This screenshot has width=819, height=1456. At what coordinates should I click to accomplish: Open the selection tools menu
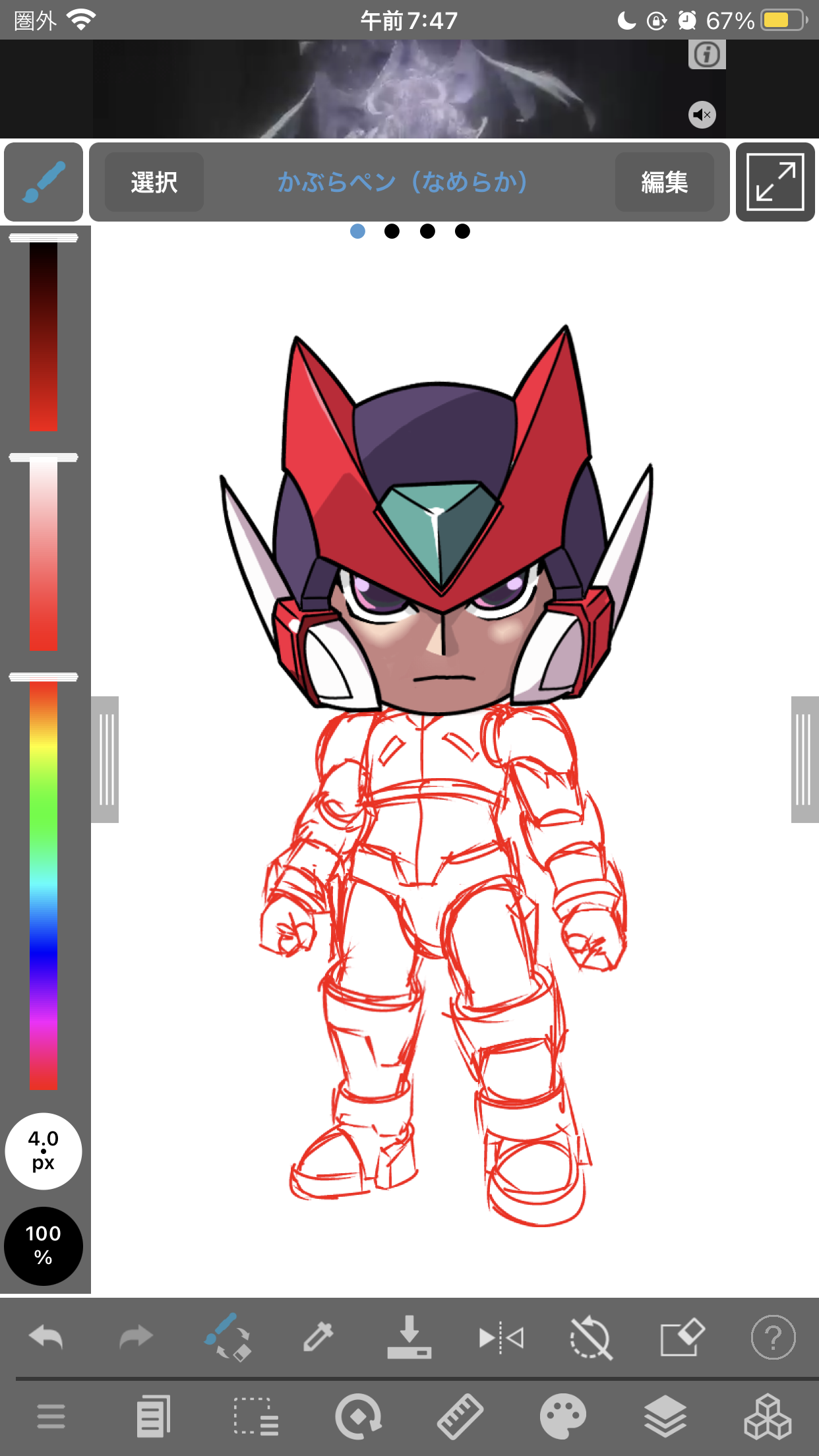coord(256,1416)
